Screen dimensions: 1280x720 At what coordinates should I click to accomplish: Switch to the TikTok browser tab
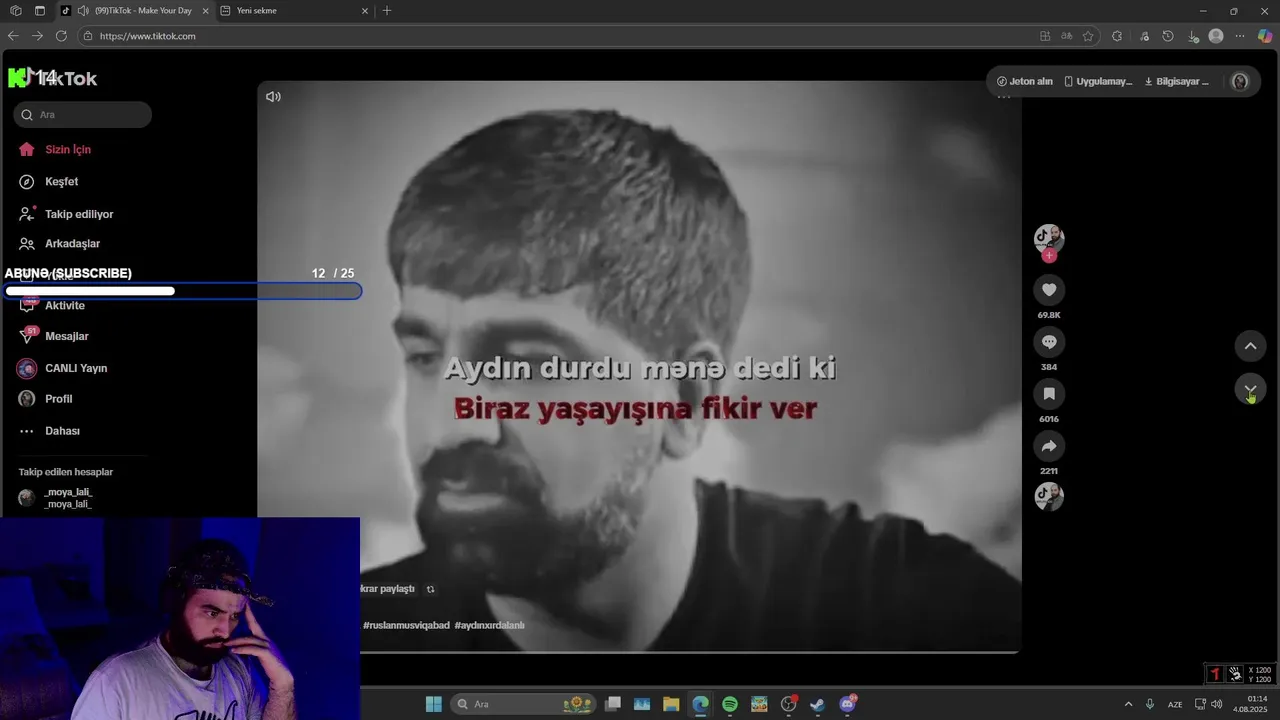click(135, 11)
